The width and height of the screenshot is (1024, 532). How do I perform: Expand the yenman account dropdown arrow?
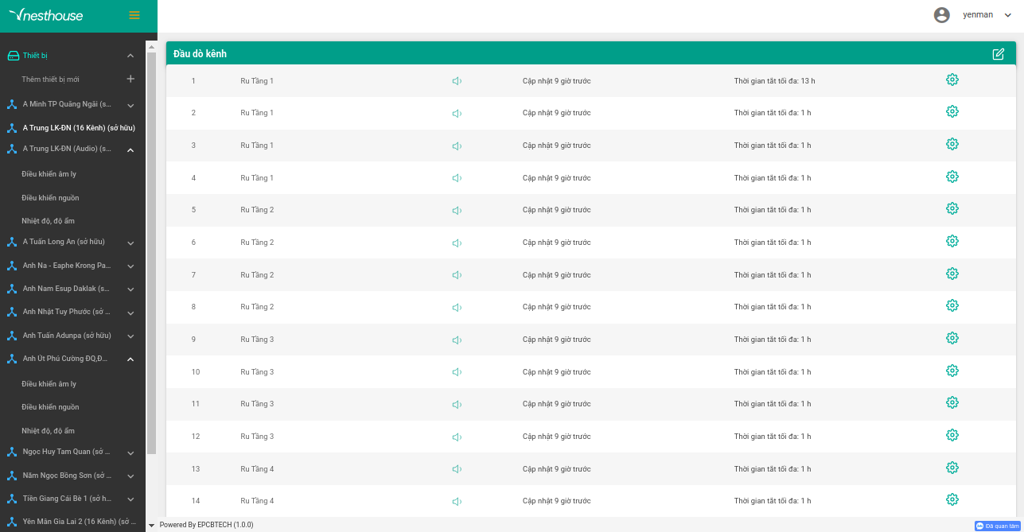tap(1008, 15)
